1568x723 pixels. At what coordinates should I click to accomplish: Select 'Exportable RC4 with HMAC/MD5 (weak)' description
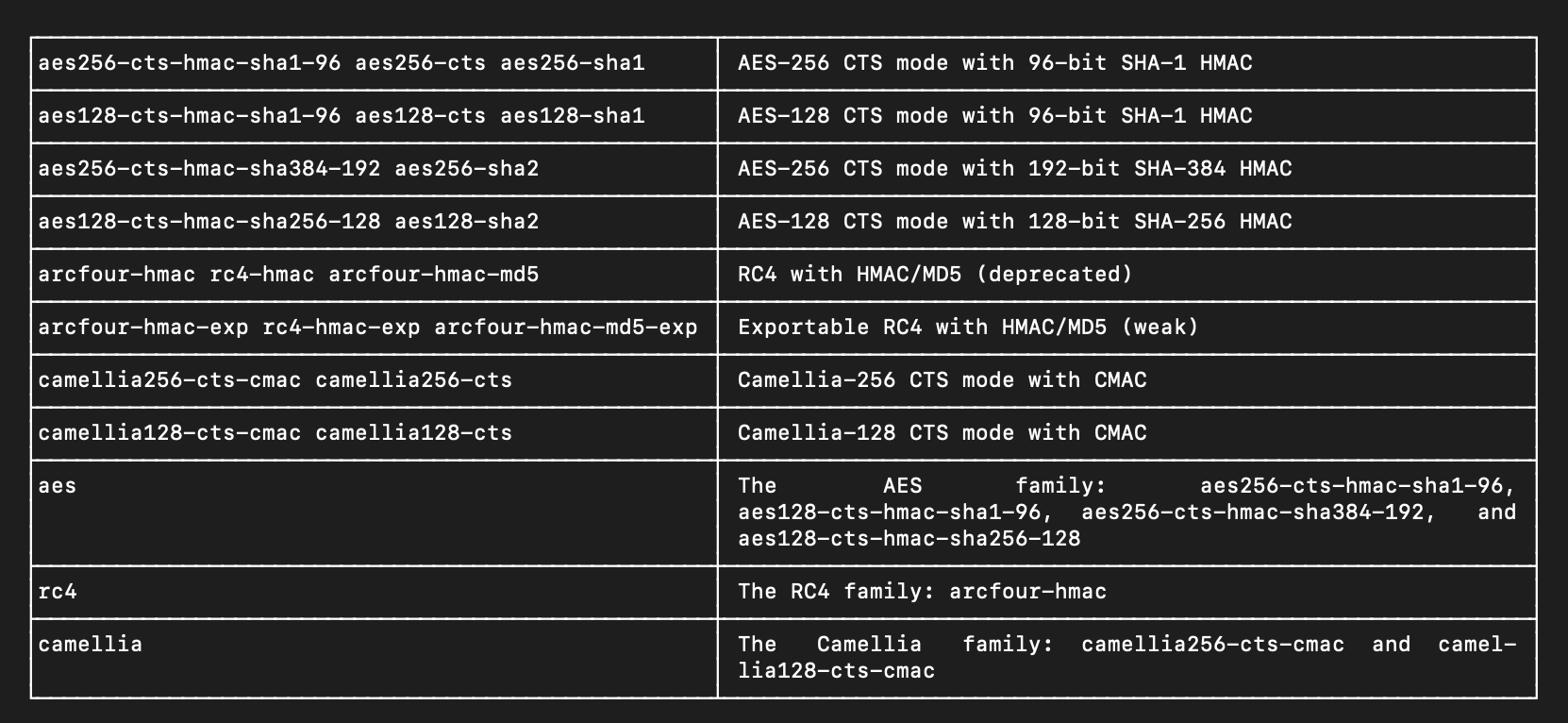[968, 328]
